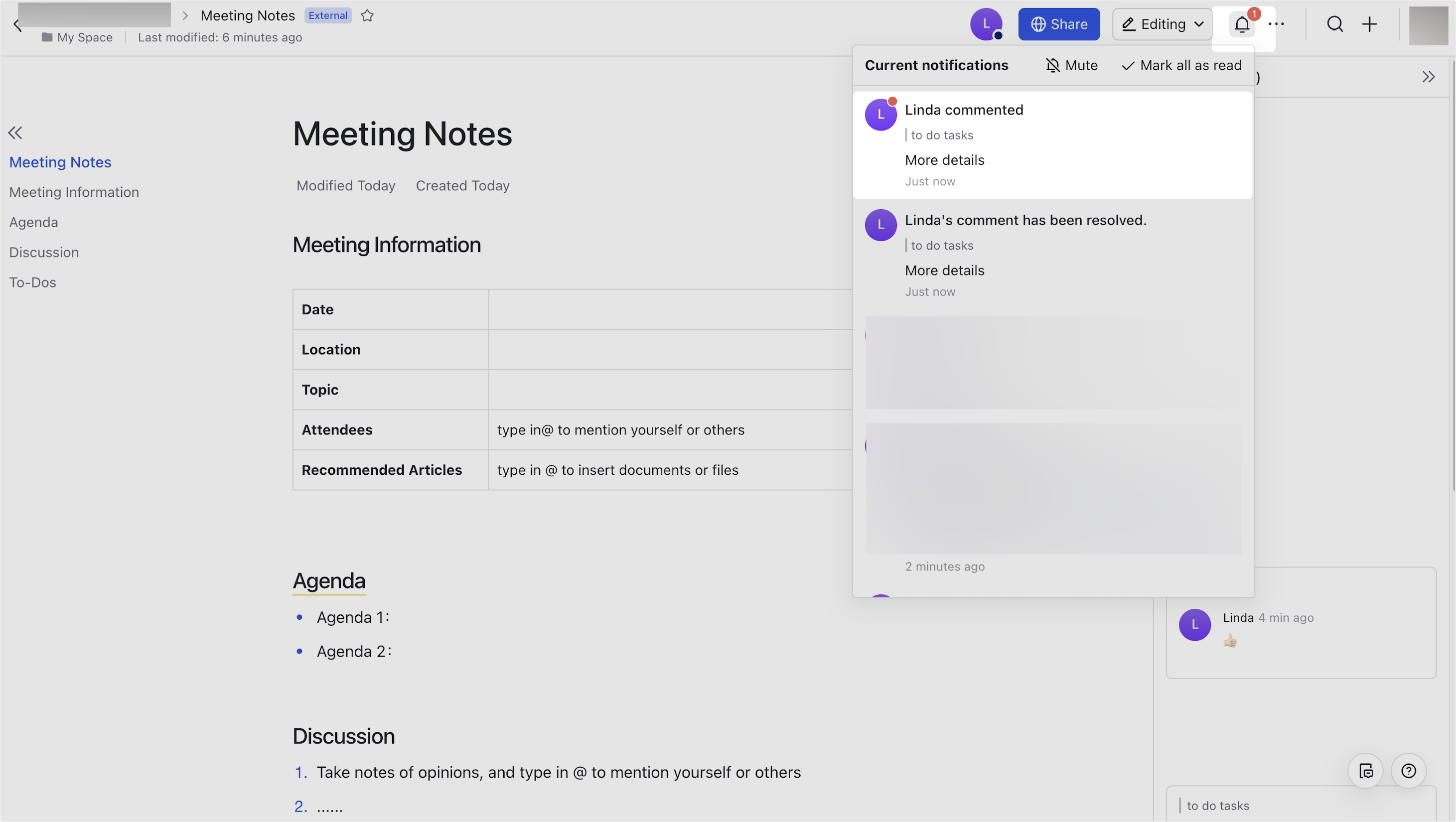Click the plus icon to create new

click(x=1369, y=24)
